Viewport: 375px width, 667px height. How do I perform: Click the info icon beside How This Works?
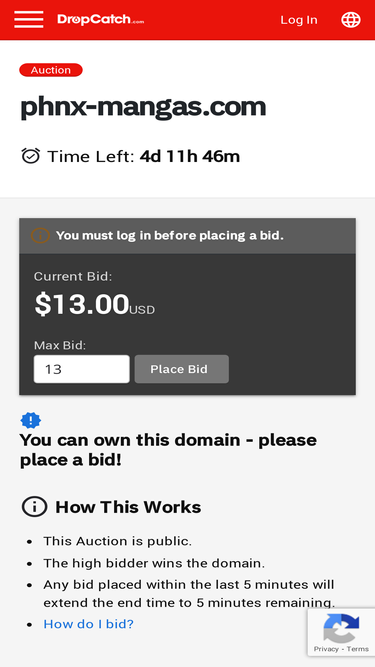tap(34, 507)
